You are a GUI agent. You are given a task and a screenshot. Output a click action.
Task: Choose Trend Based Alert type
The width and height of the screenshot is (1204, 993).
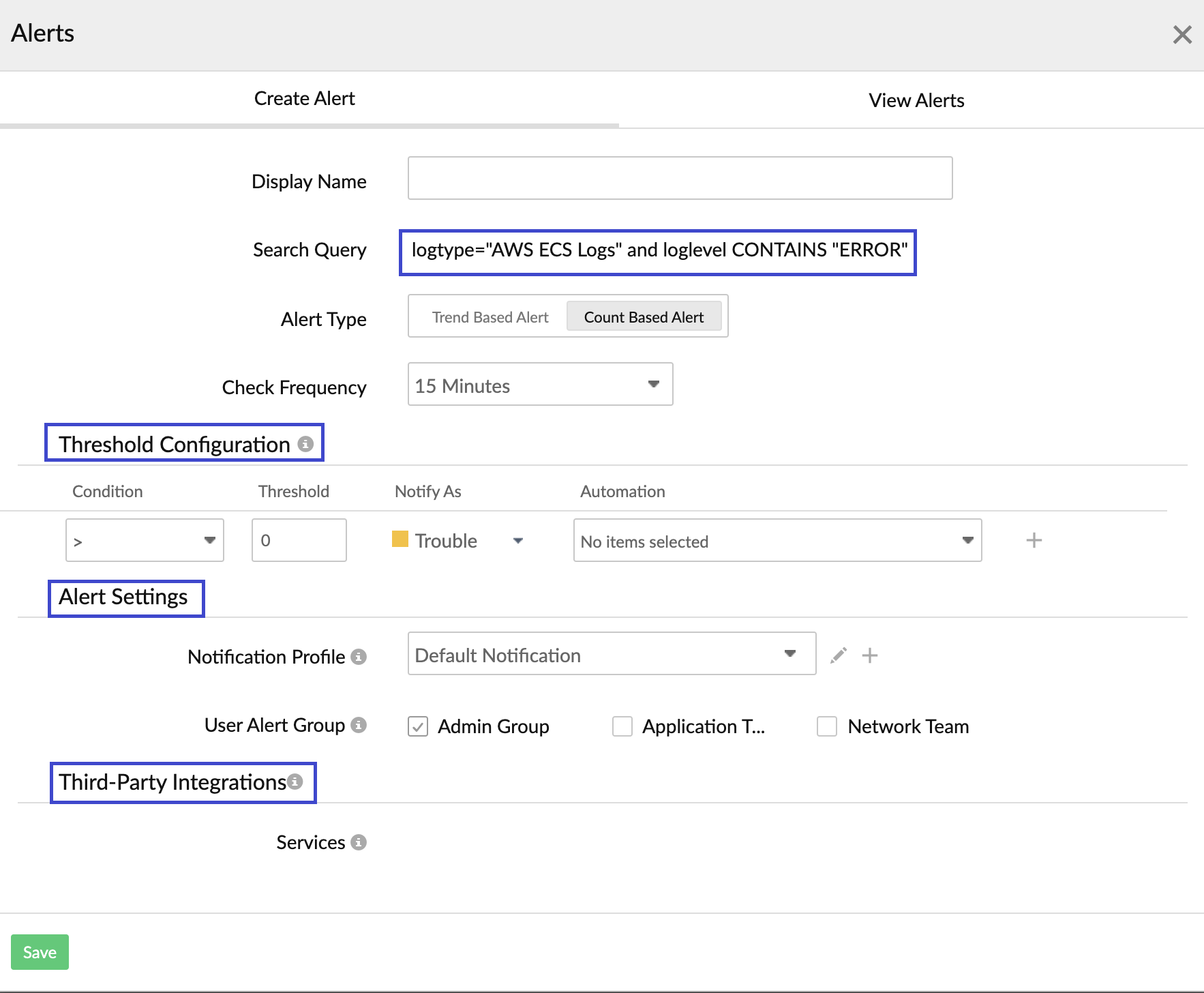490,317
